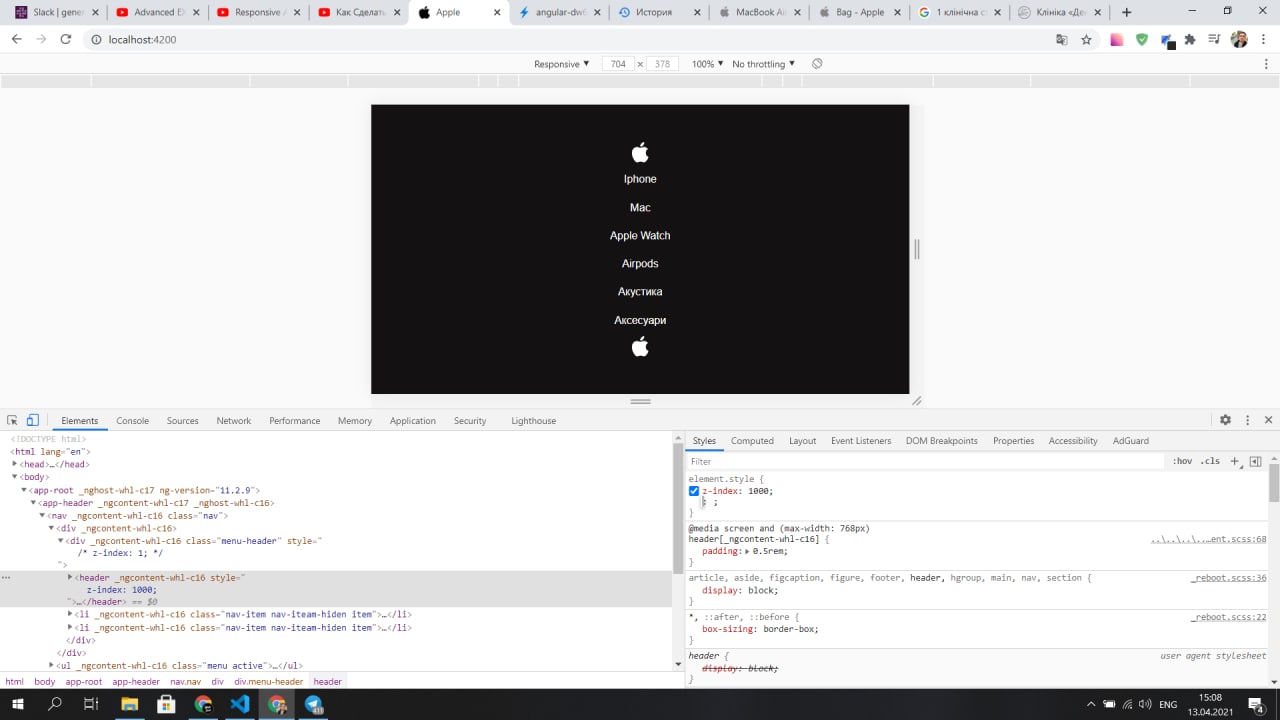Close the DevTools panel
Screen dimensions: 1280x720
tap(1268, 420)
